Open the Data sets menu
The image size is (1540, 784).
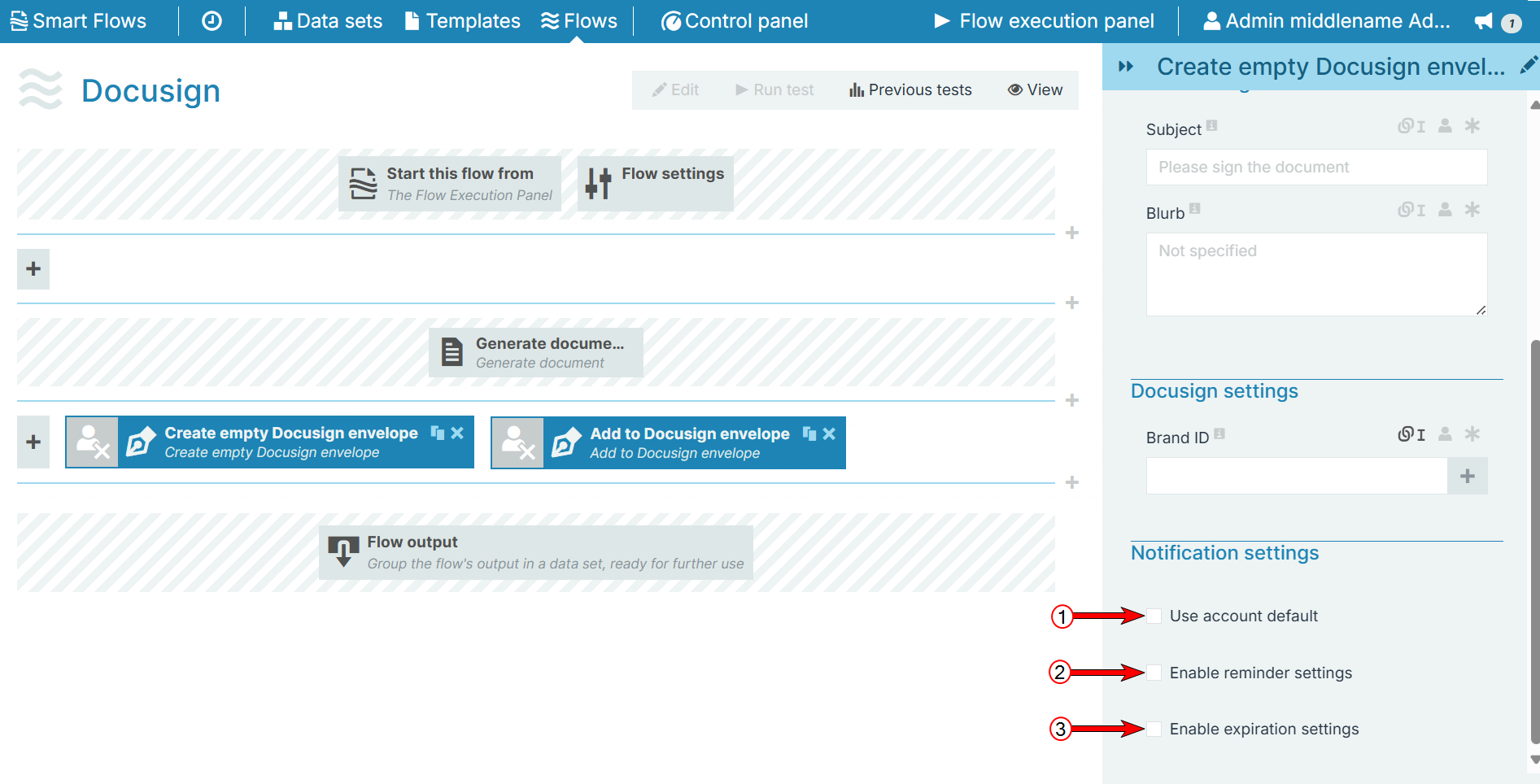click(328, 21)
